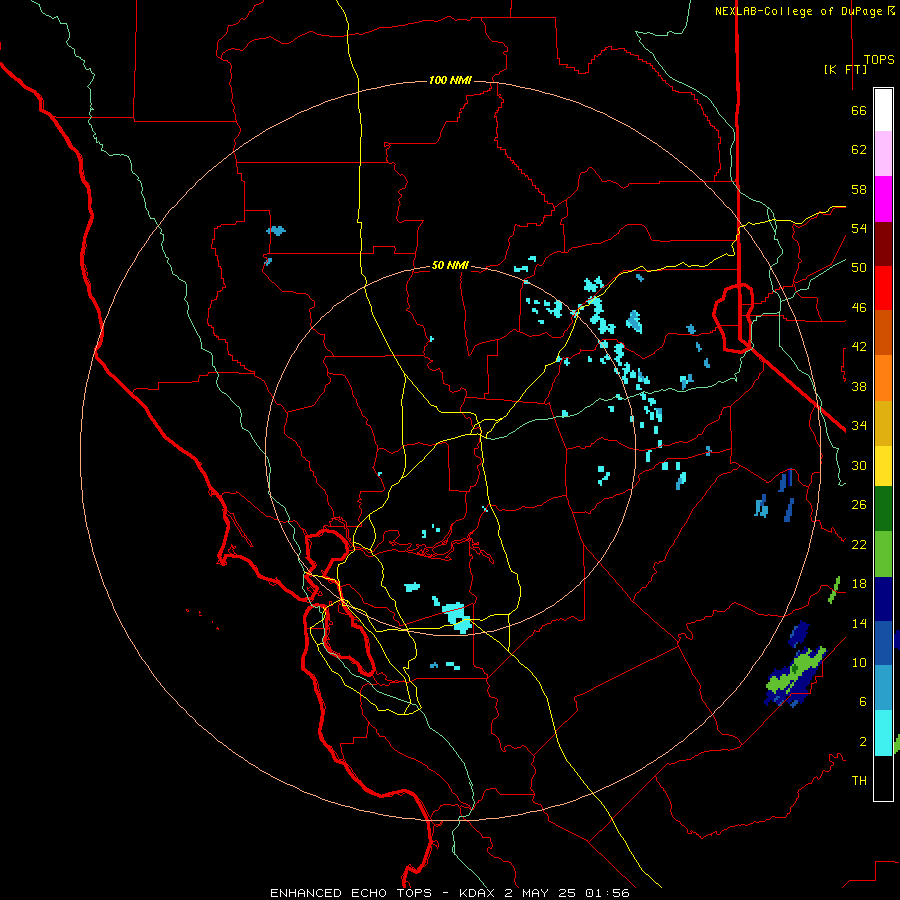Click legend value "26"

859,505
